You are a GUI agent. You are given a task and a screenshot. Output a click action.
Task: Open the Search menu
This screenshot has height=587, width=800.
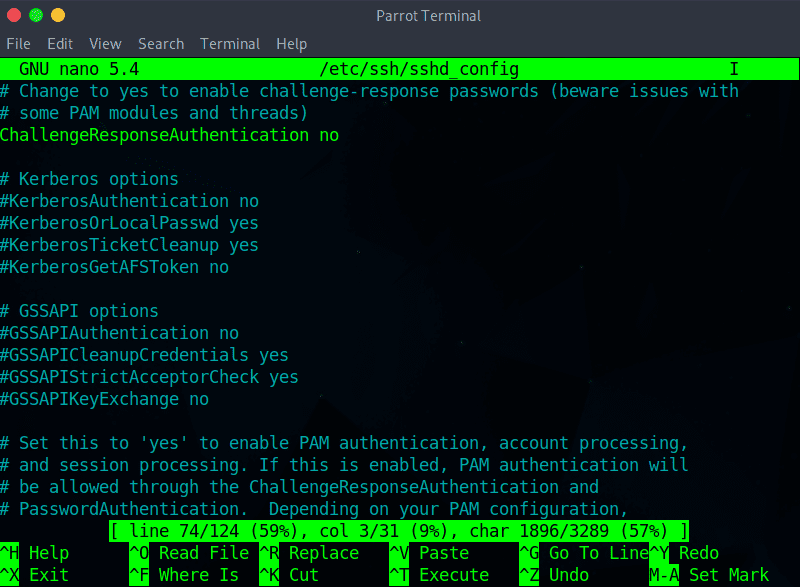[x=161, y=44]
